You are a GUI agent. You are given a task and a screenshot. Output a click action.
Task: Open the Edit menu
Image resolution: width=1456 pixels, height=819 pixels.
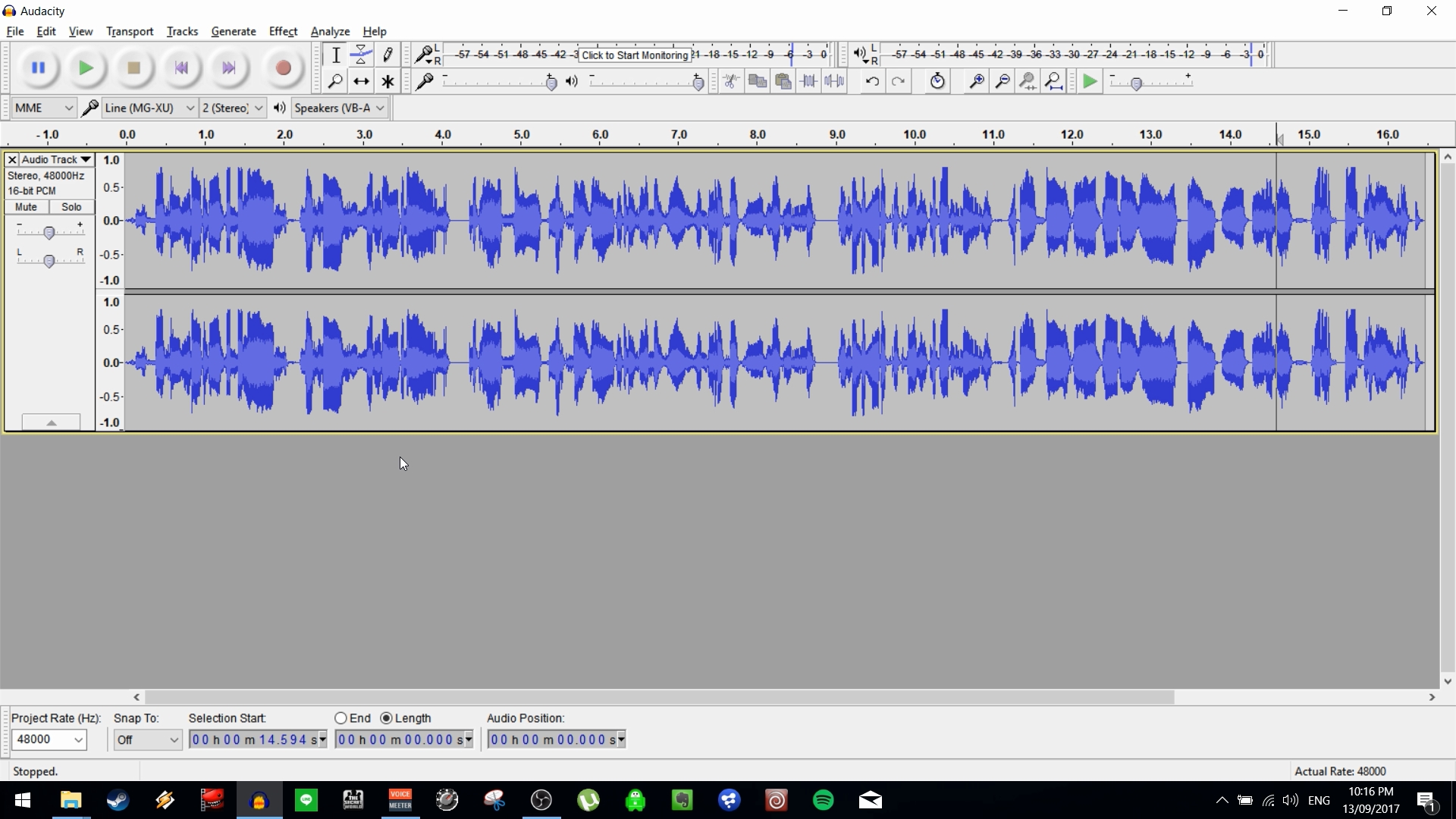46,31
